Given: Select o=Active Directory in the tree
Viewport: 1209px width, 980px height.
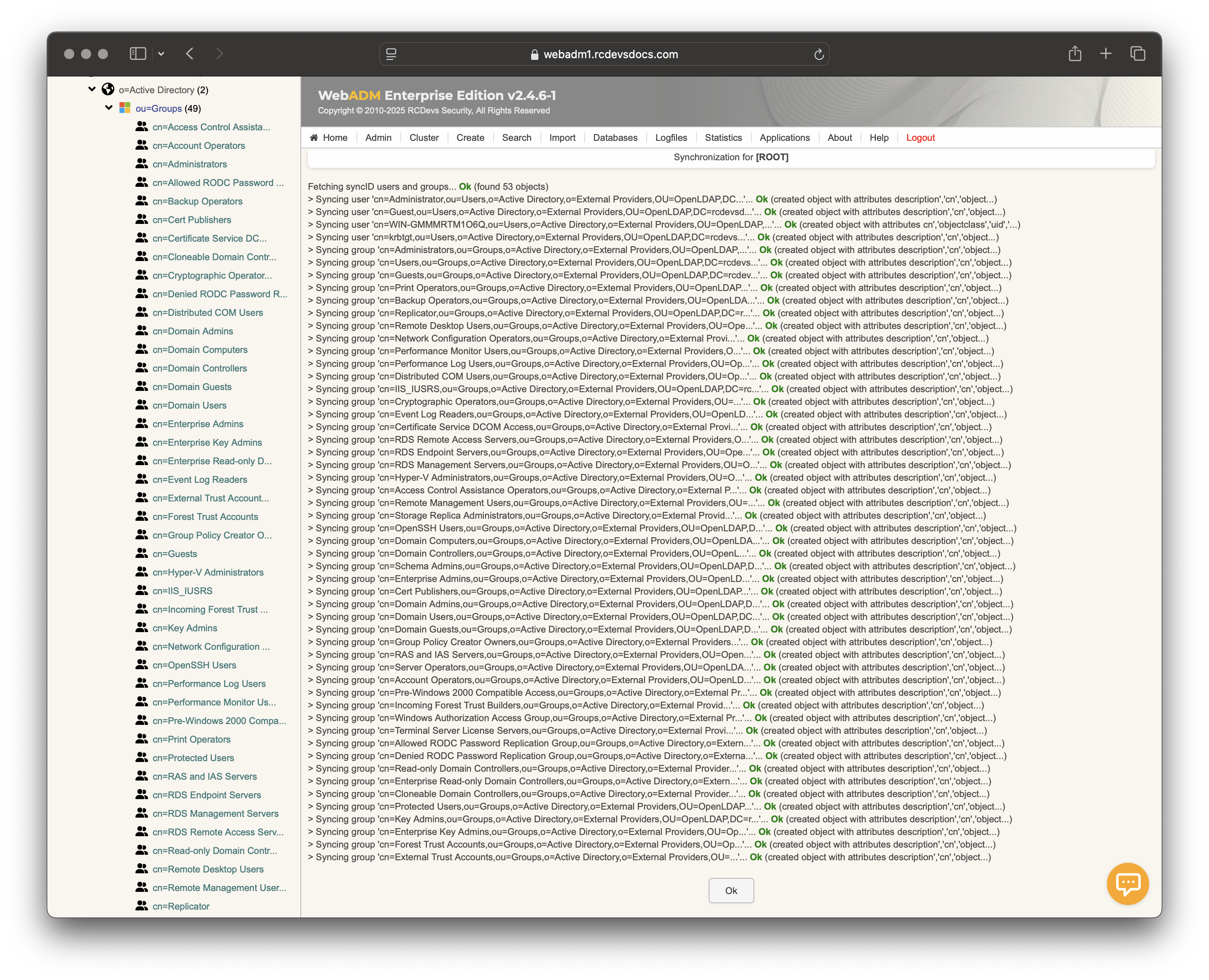Looking at the screenshot, I should (x=157, y=90).
